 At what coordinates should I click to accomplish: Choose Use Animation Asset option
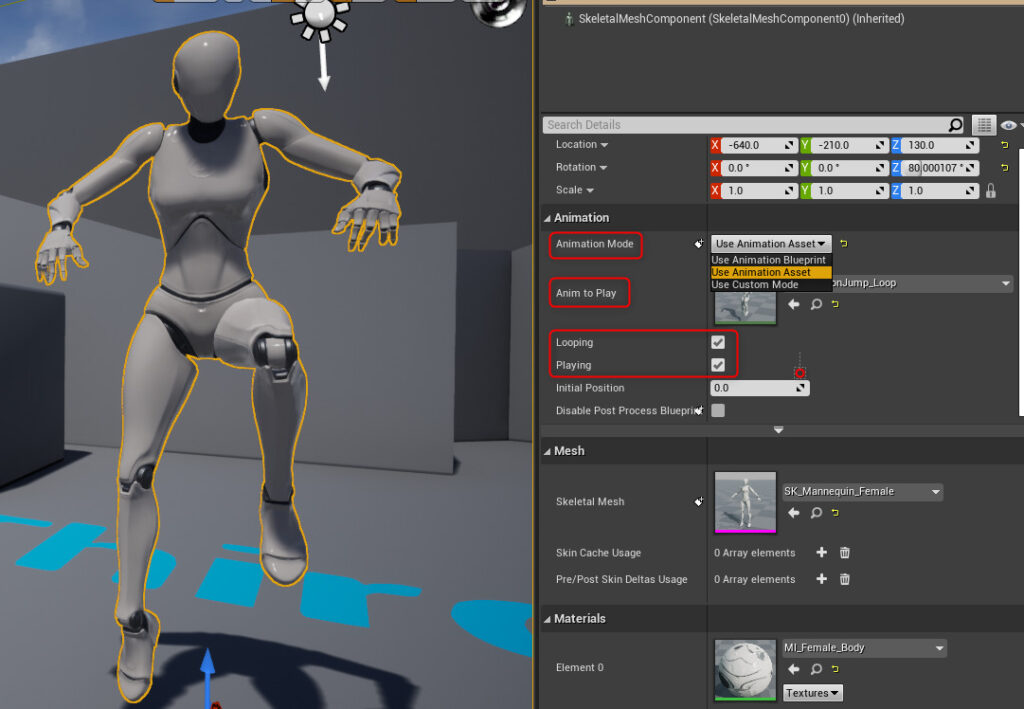pos(771,272)
